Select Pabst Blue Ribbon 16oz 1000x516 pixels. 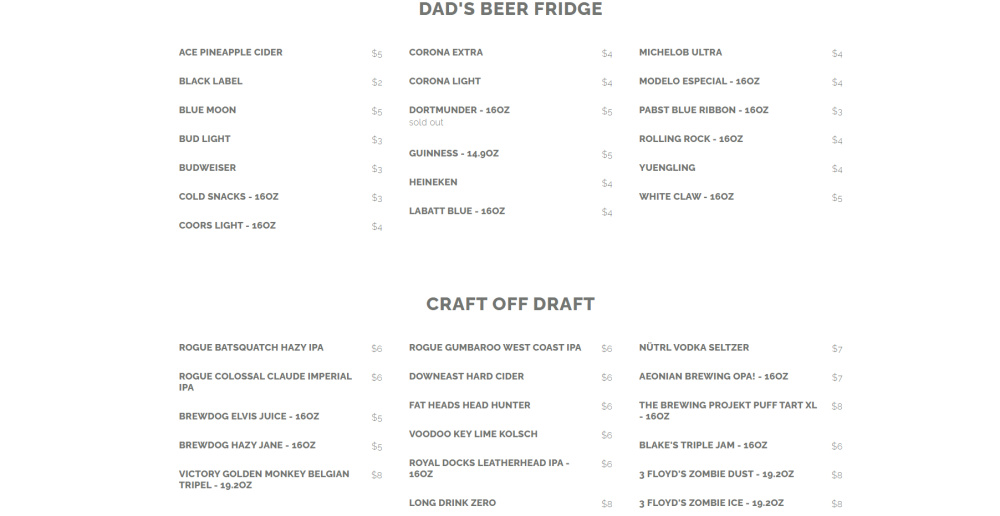click(x=704, y=111)
